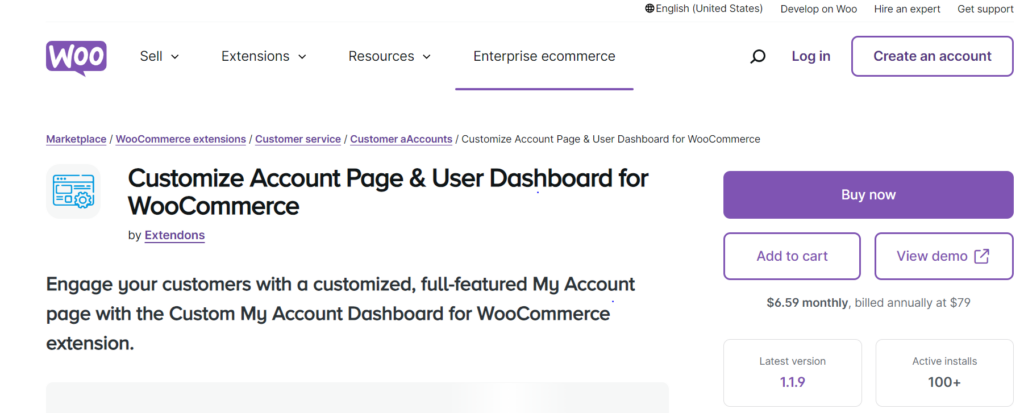
Task: Expand the Resources dropdown menu
Action: [x=390, y=56]
